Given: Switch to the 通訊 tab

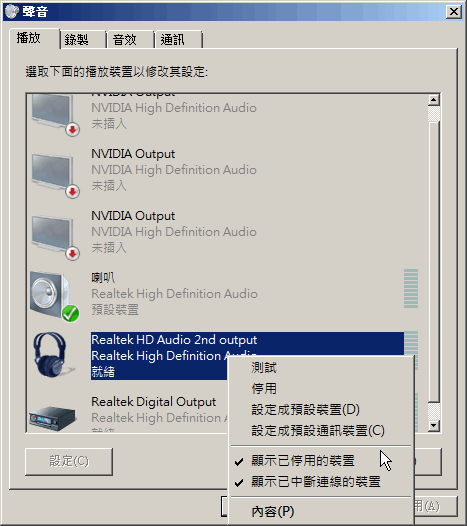Looking at the screenshot, I should tap(178, 40).
